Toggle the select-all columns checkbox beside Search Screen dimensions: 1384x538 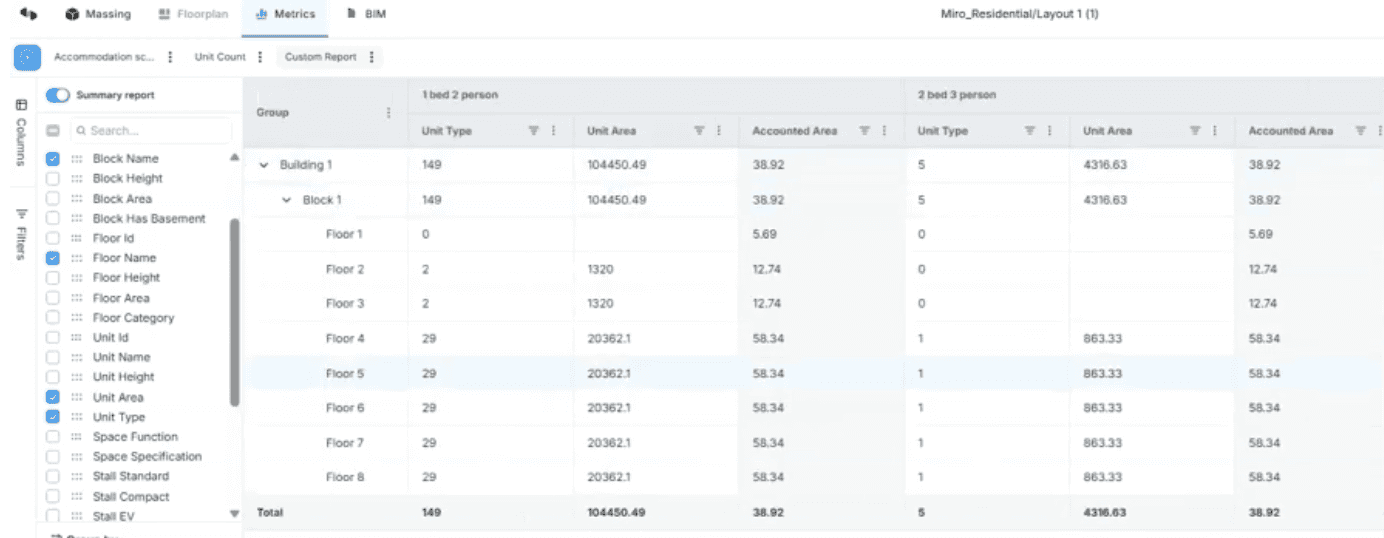(x=53, y=131)
